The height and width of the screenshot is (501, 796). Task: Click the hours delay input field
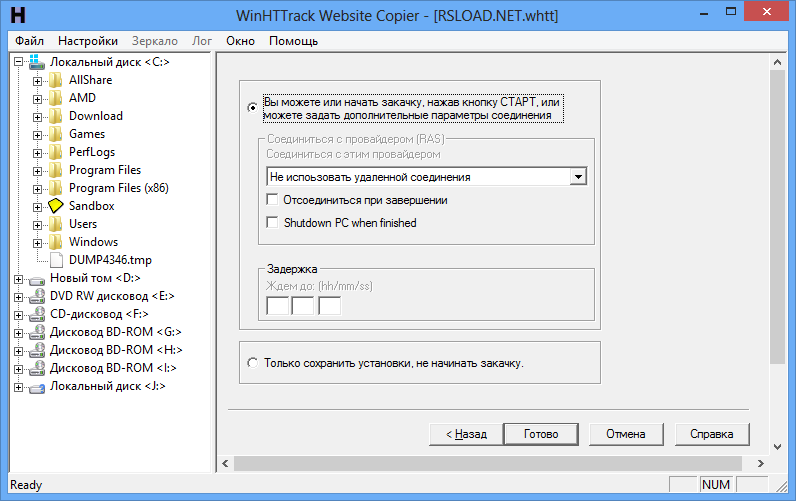(278, 306)
